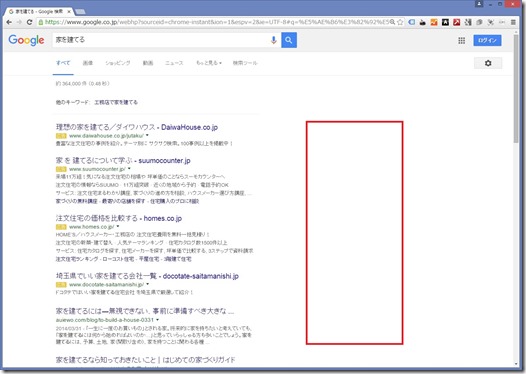Click the pixelated black-and-white extension icon
The width and height of the screenshot is (526, 374).
(468, 22)
